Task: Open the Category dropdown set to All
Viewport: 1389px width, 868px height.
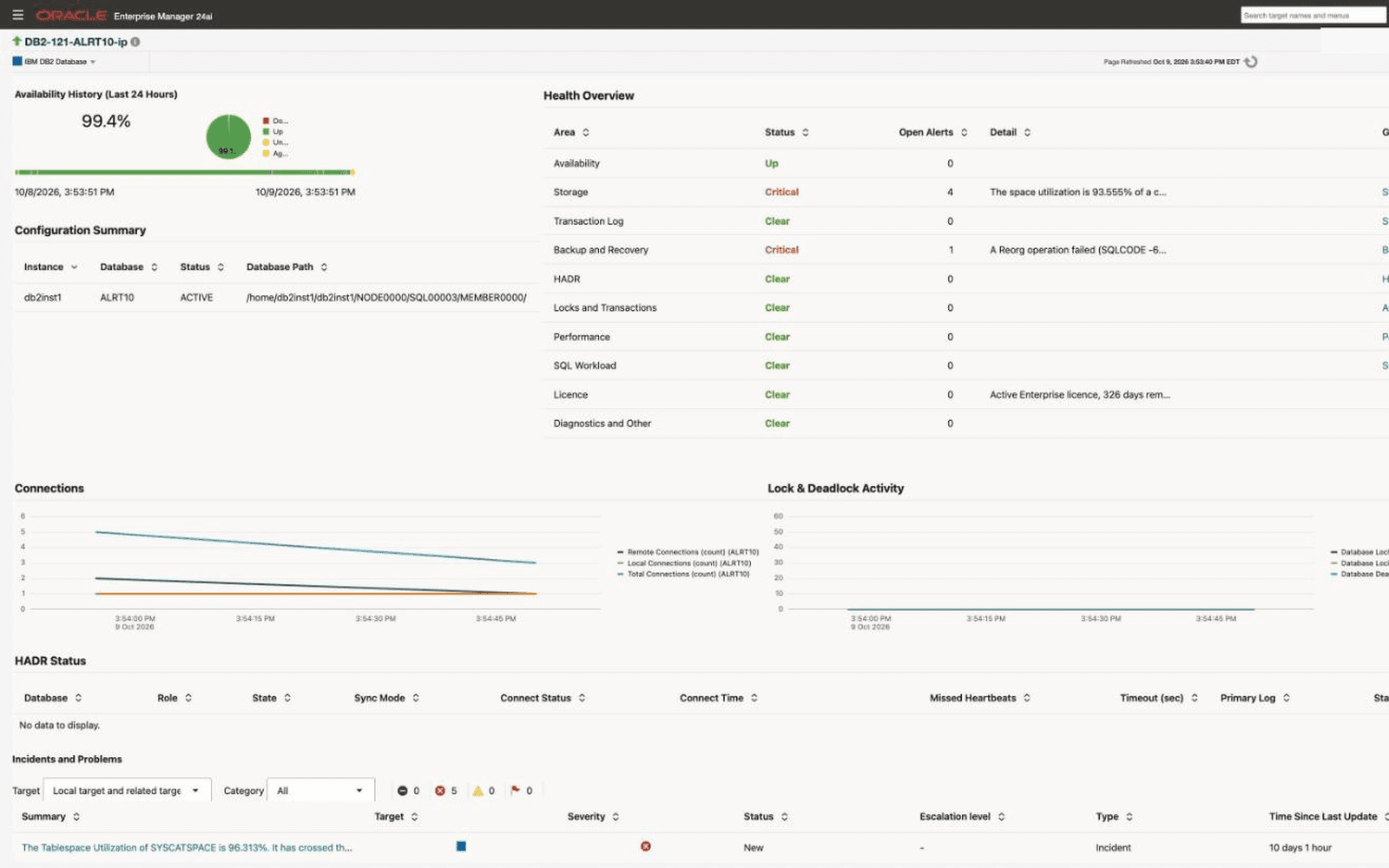Action: click(x=320, y=791)
